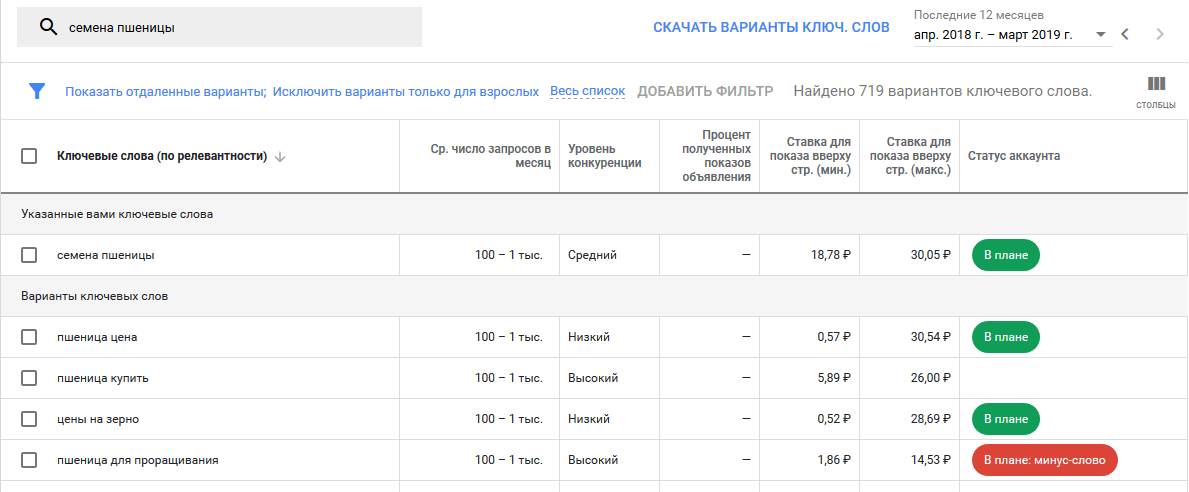Click sort arrow beside keywords header

coord(280,156)
